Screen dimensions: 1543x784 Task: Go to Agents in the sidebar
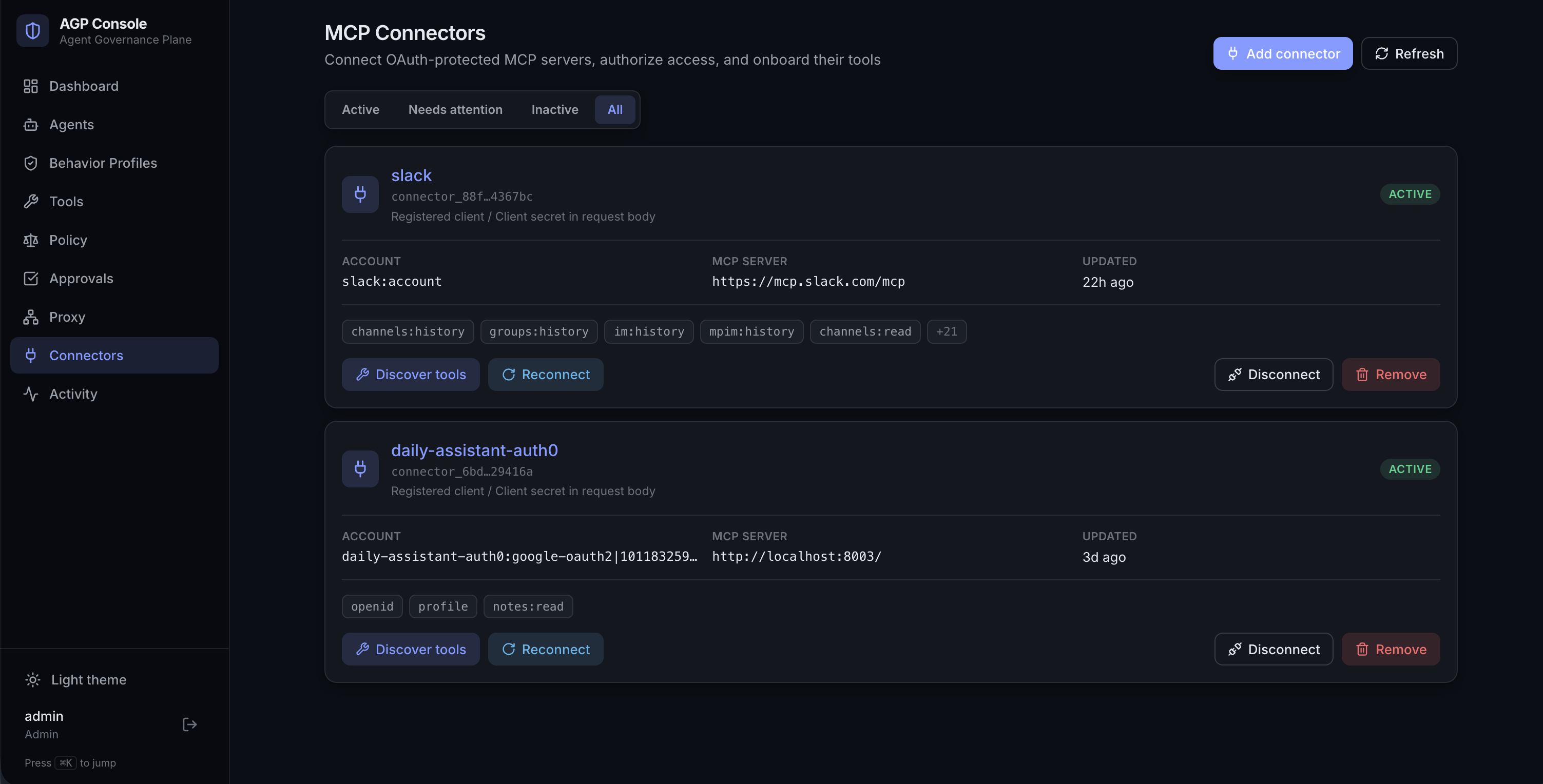(114, 125)
